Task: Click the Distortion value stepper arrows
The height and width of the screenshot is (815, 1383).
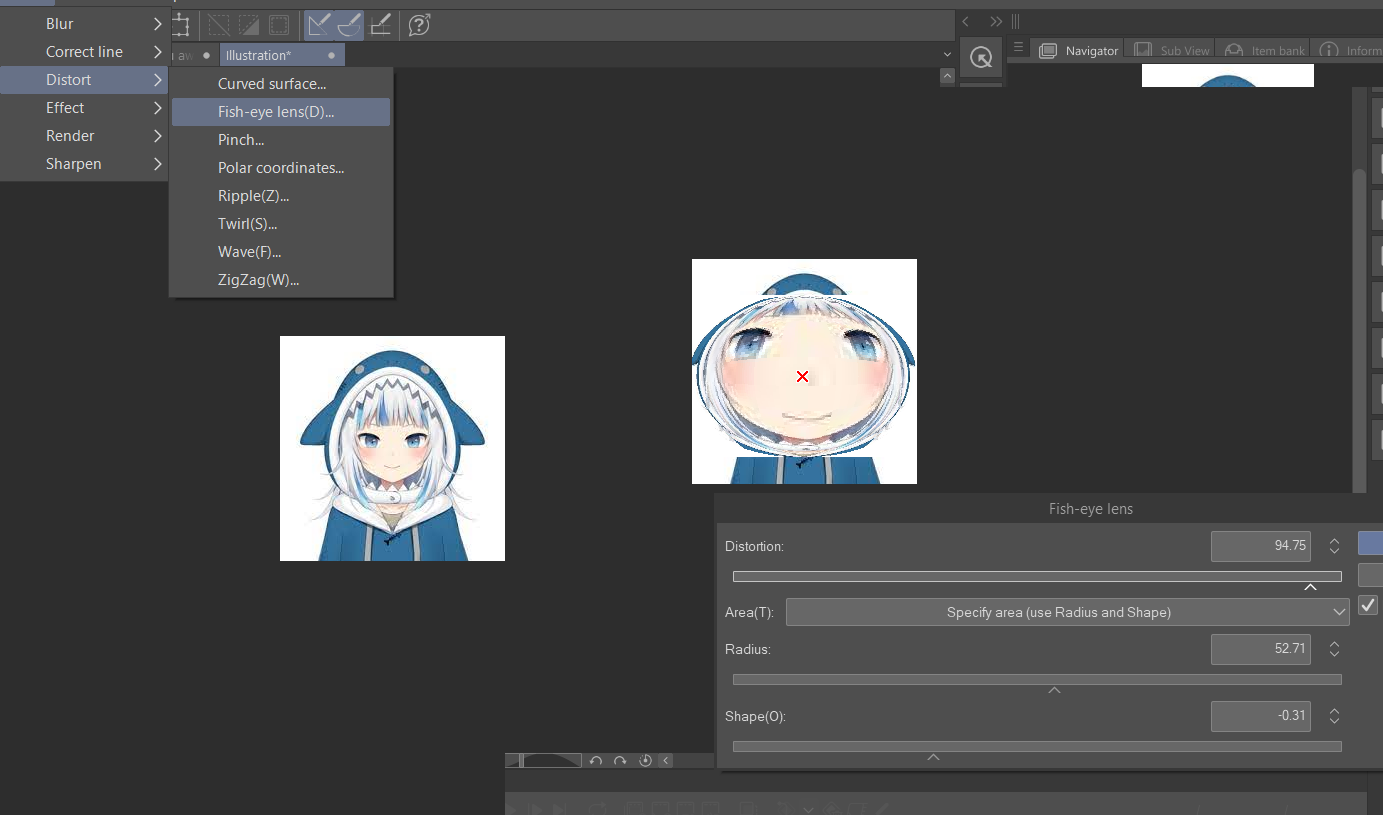Action: (x=1334, y=546)
